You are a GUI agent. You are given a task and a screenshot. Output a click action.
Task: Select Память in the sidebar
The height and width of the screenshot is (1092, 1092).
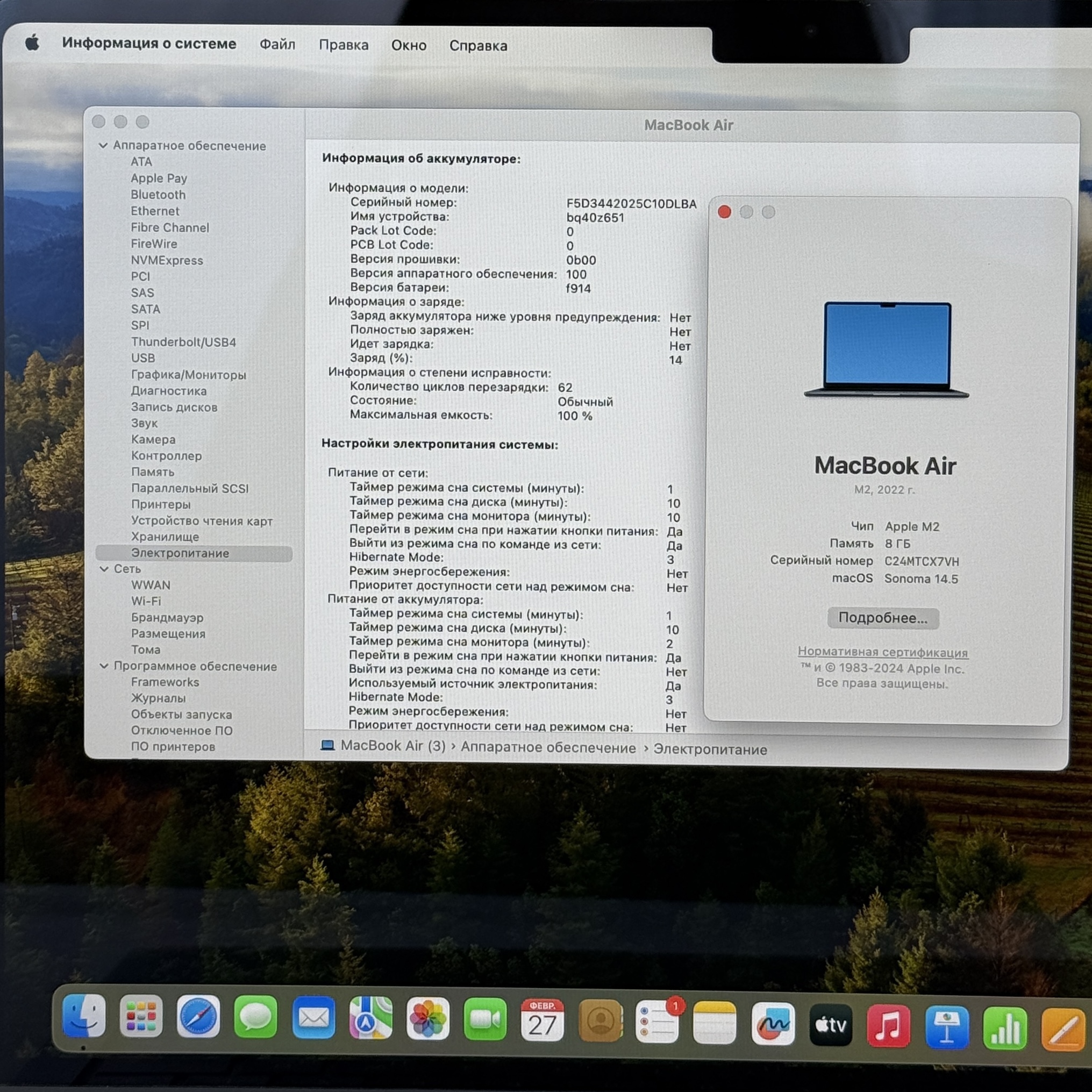(x=153, y=472)
